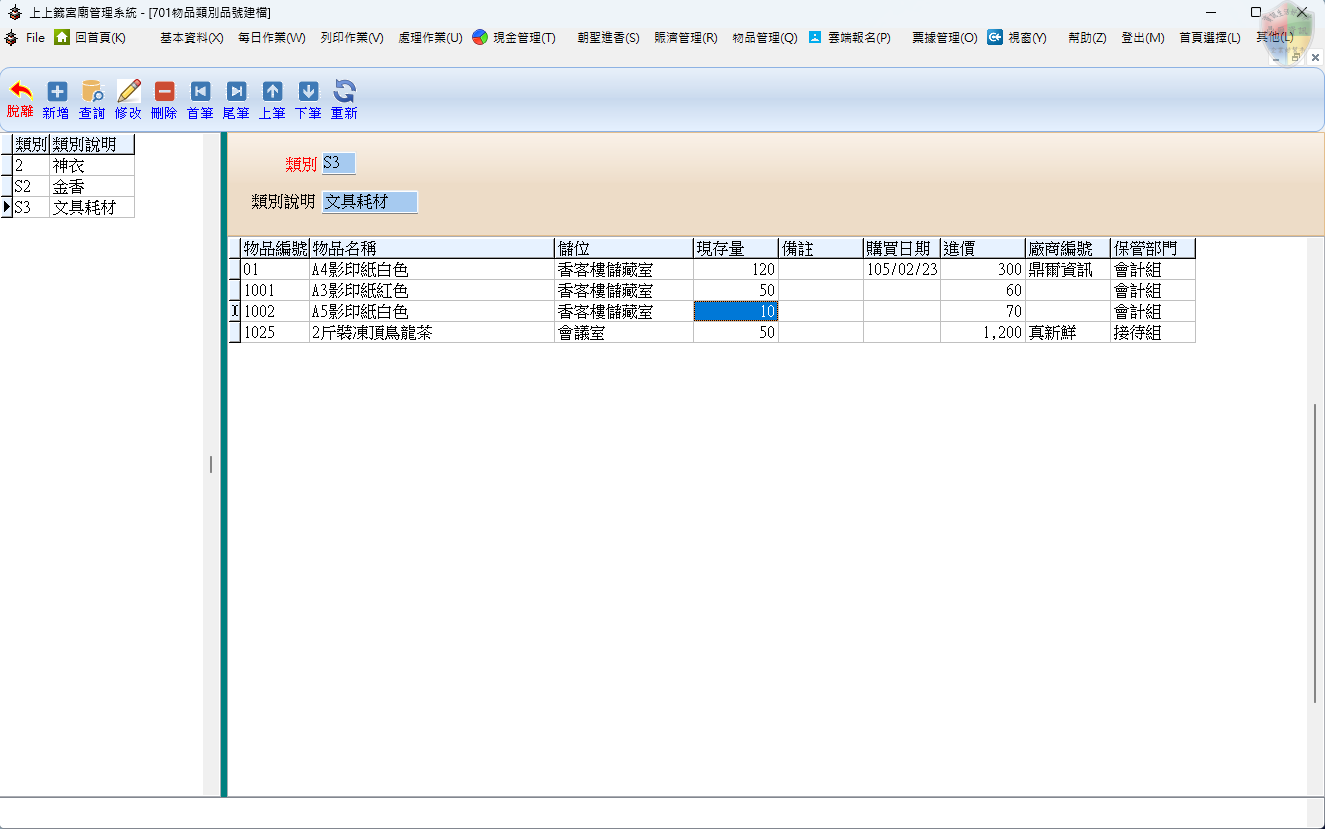This screenshot has width=1325, height=829.
Task: Open the 基本資料(X) menu
Action: pos(191,38)
